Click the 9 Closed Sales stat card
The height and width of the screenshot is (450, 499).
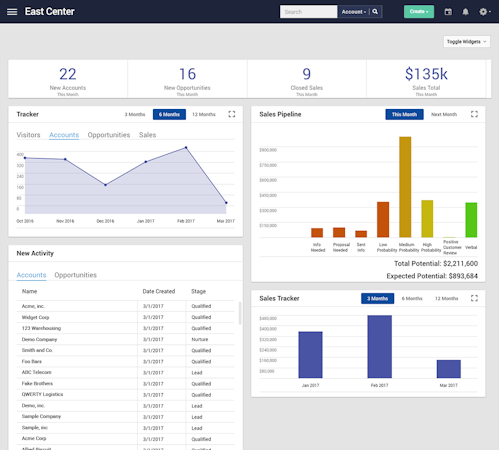[307, 79]
